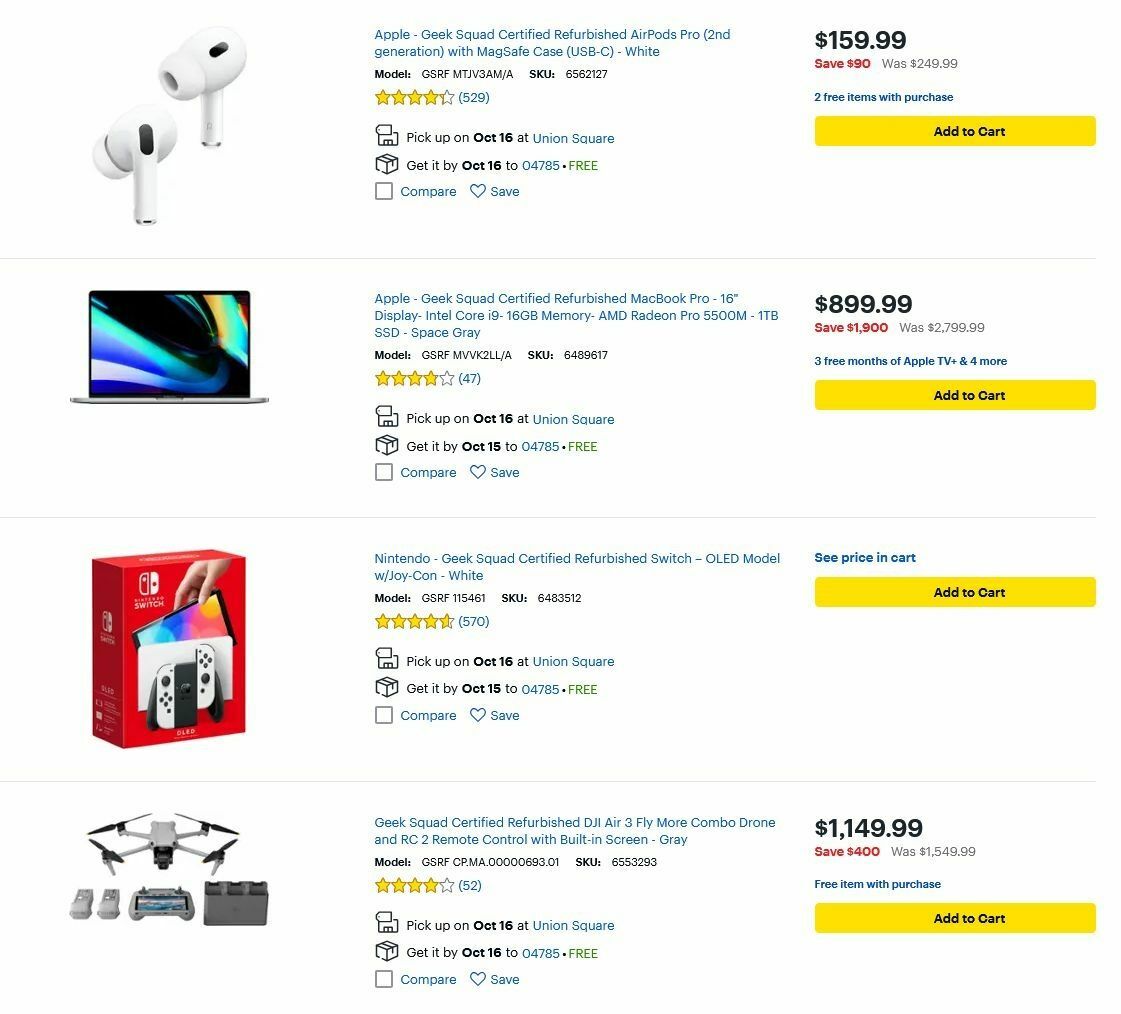
Task: Click the heart Save icon for DJI drone
Action: point(476,979)
